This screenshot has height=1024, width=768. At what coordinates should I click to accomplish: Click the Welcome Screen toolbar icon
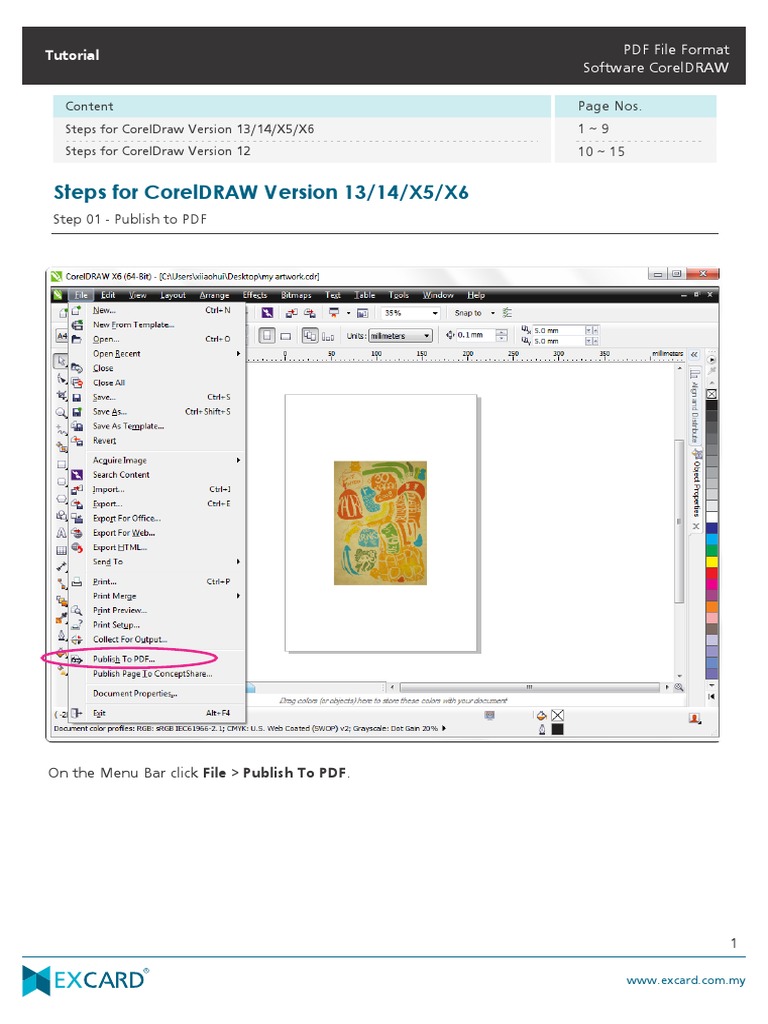[362, 313]
